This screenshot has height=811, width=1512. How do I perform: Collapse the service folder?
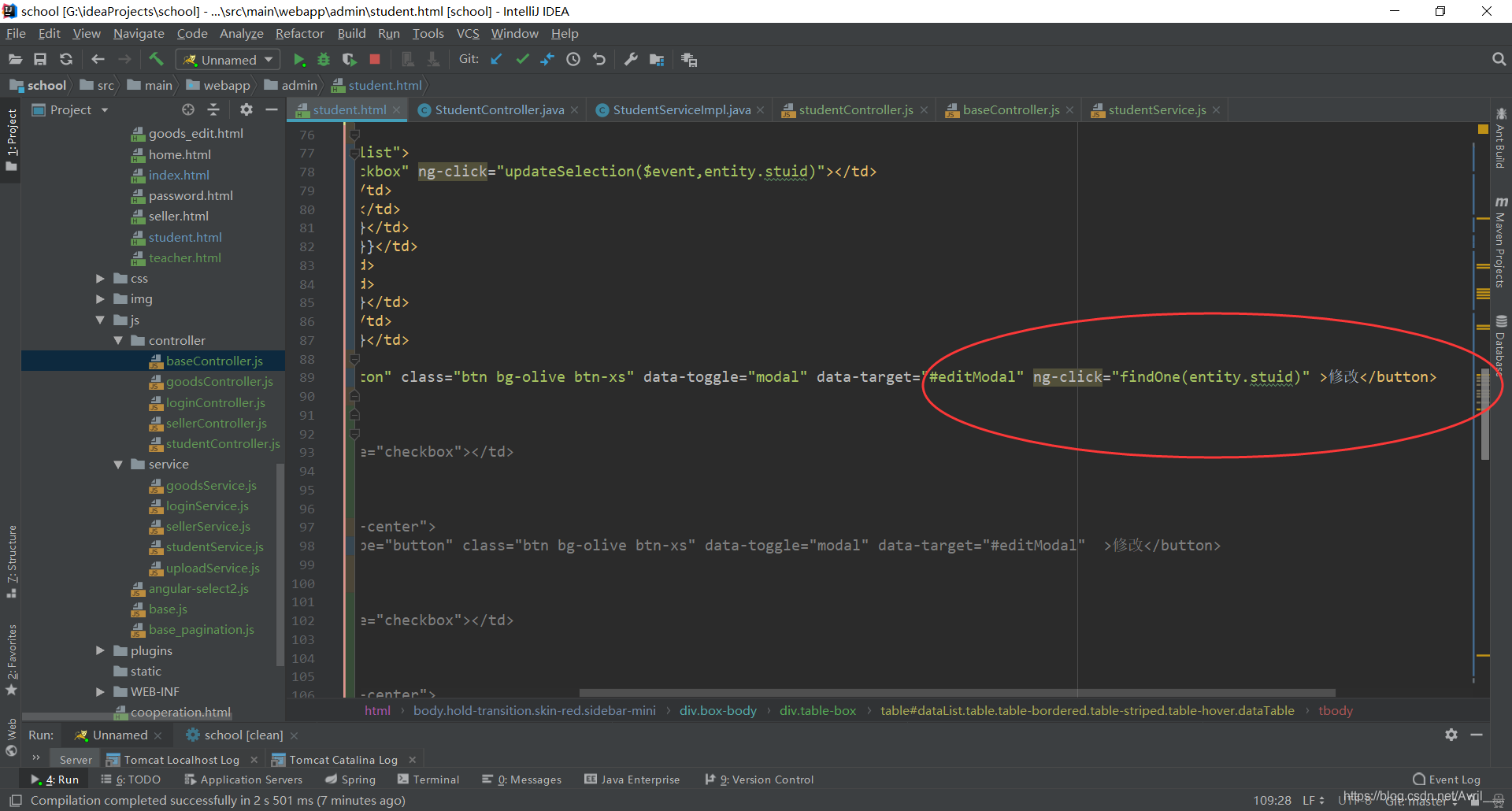(118, 465)
